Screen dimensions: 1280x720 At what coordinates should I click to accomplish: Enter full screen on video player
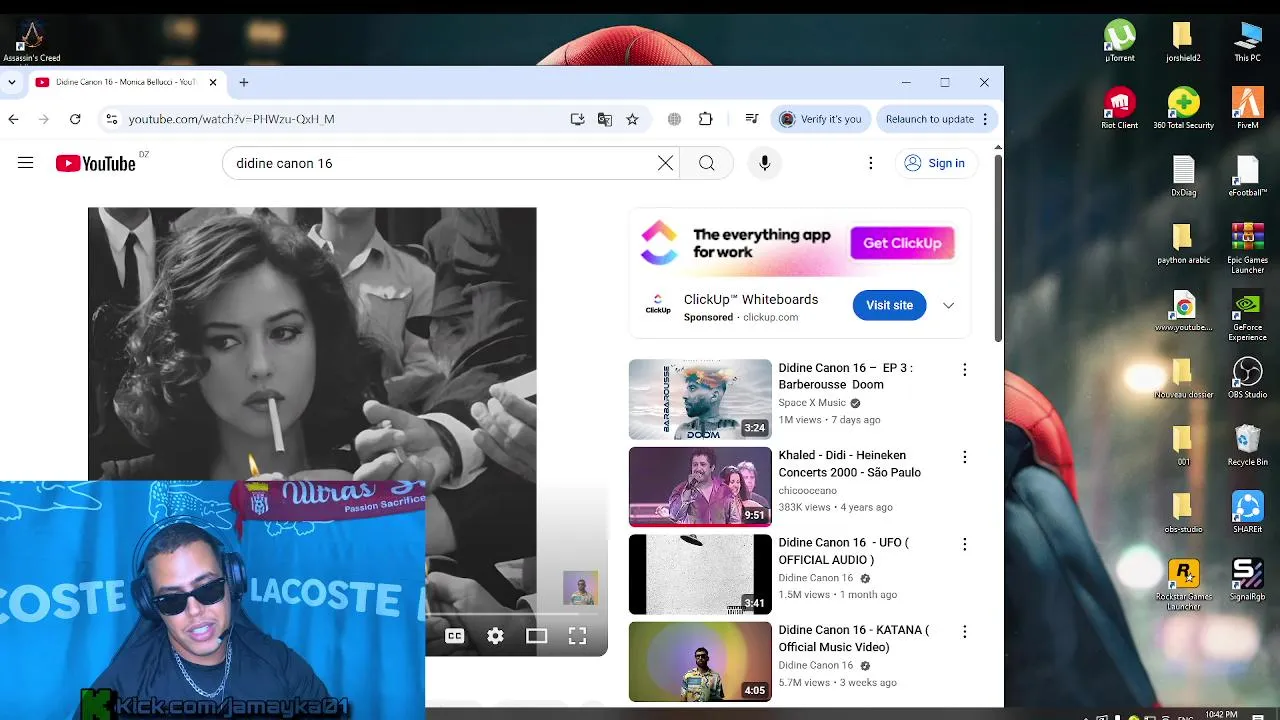(x=577, y=636)
